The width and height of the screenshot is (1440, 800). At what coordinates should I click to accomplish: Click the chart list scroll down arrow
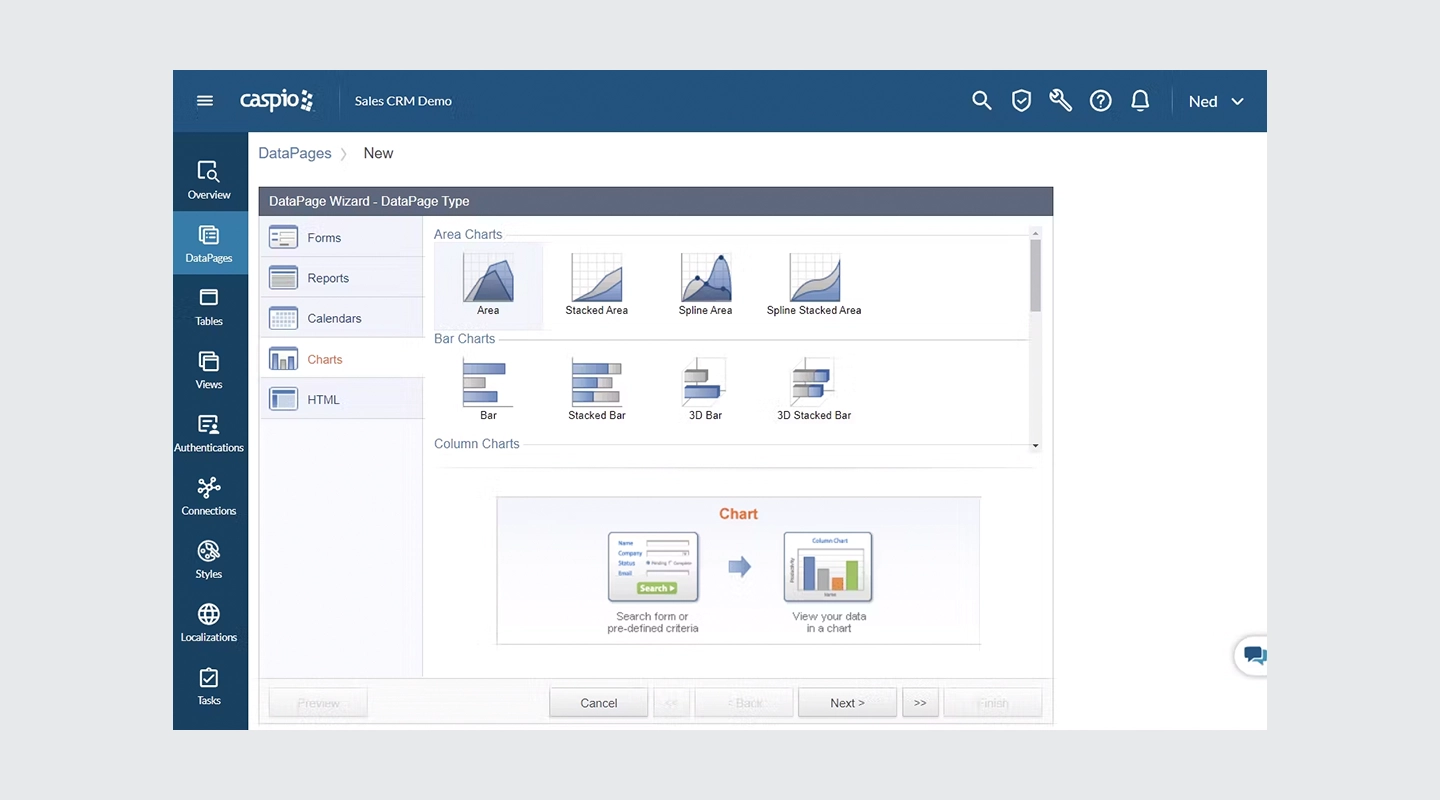(x=1035, y=446)
